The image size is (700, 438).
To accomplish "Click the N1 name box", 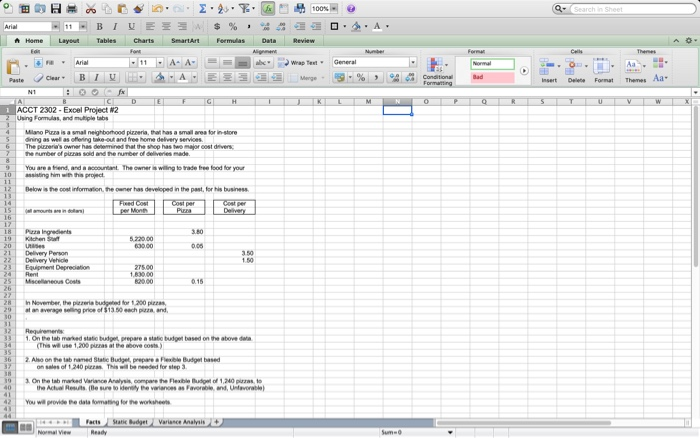I will point(32,92).
